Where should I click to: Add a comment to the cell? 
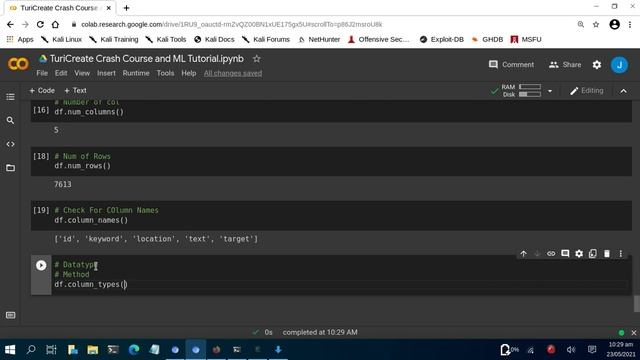[x=565, y=254]
